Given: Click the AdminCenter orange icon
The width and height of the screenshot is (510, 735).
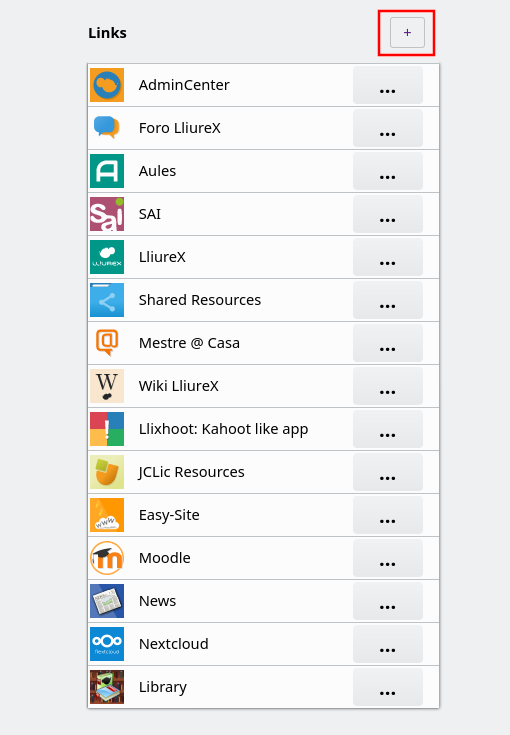Looking at the screenshot, I should [107, 85].
